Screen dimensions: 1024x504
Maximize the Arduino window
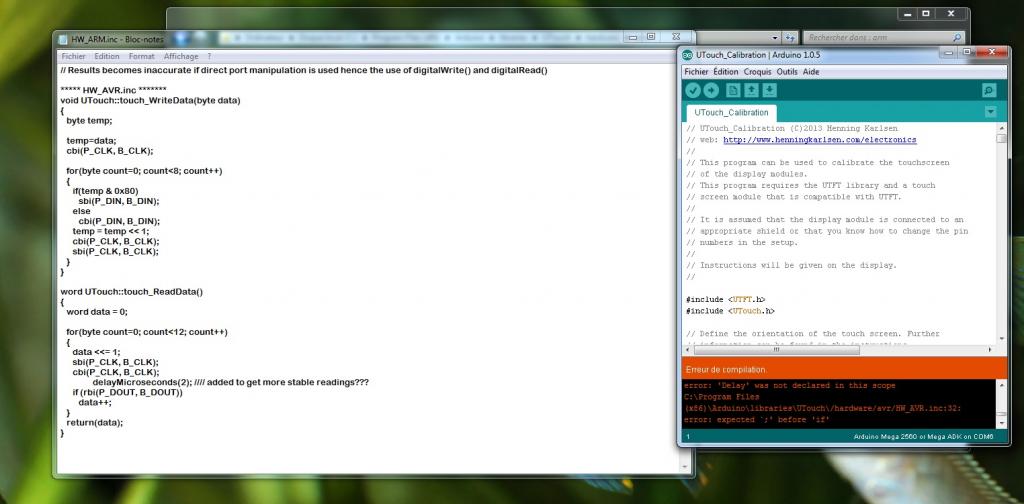pyautogui.click(x=968, y=52)
